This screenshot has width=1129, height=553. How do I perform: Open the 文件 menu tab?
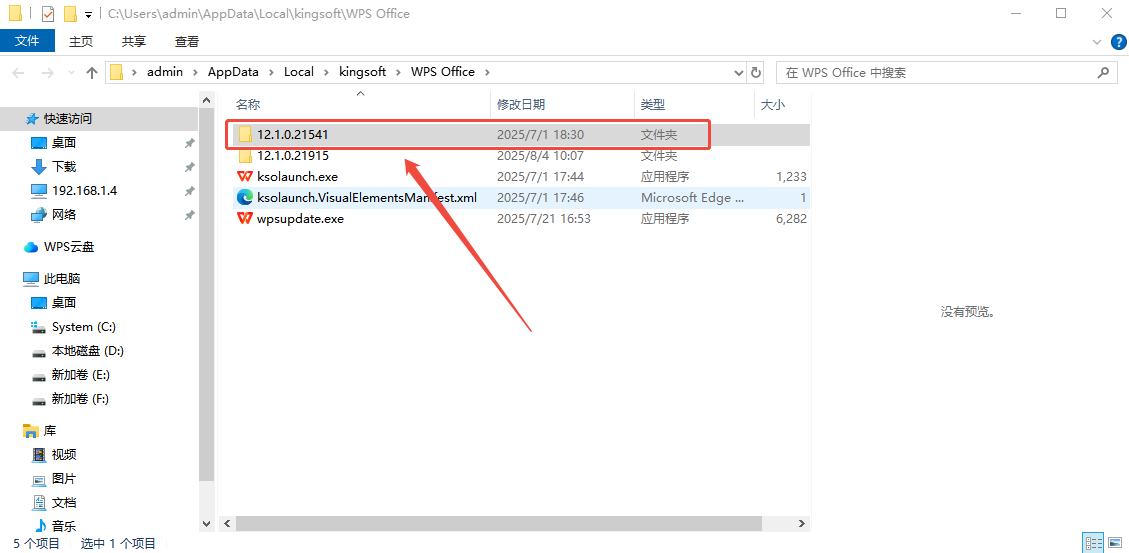click(x=27, y=41)
